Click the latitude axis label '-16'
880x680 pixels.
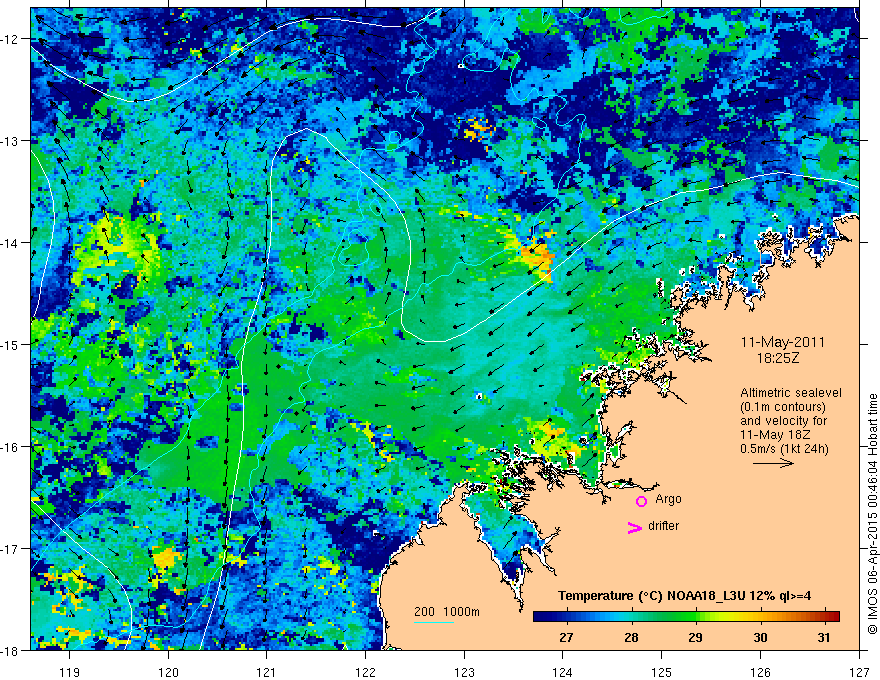(10, 447)
